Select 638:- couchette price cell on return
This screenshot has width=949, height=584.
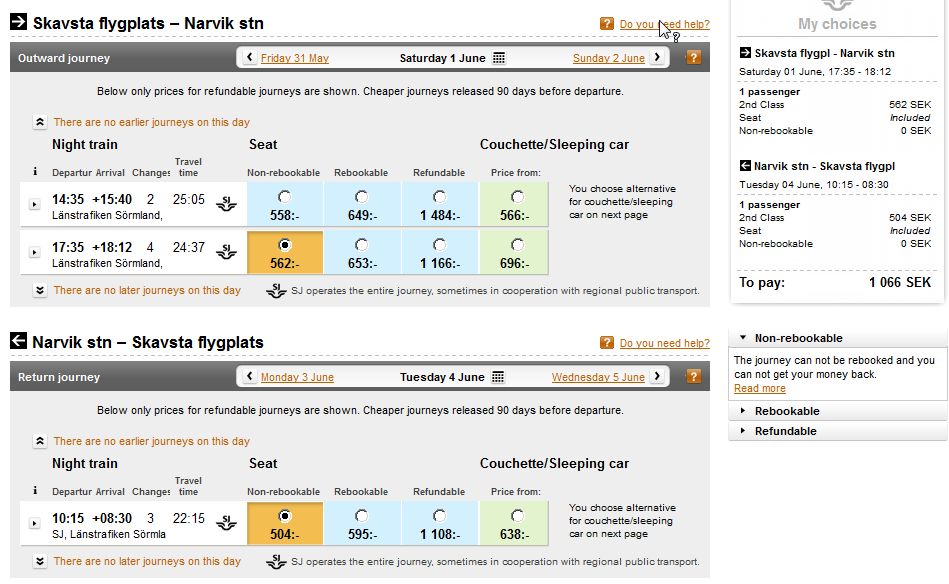[x=514, y=523]
